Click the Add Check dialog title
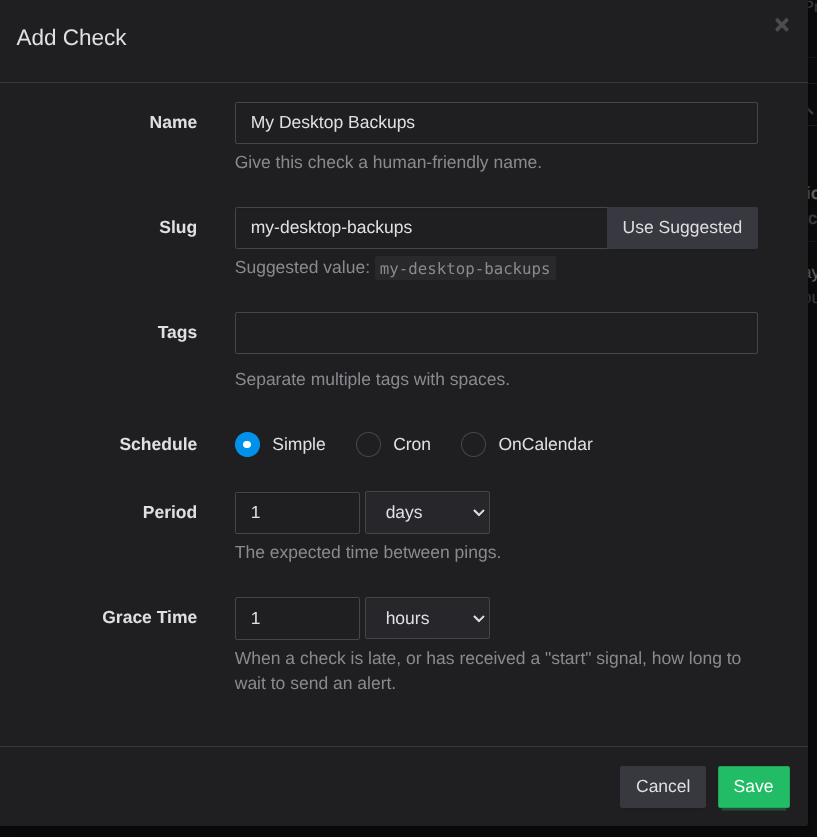The height and width of the screenshot is (837, 817). click(x=70, y=37)
